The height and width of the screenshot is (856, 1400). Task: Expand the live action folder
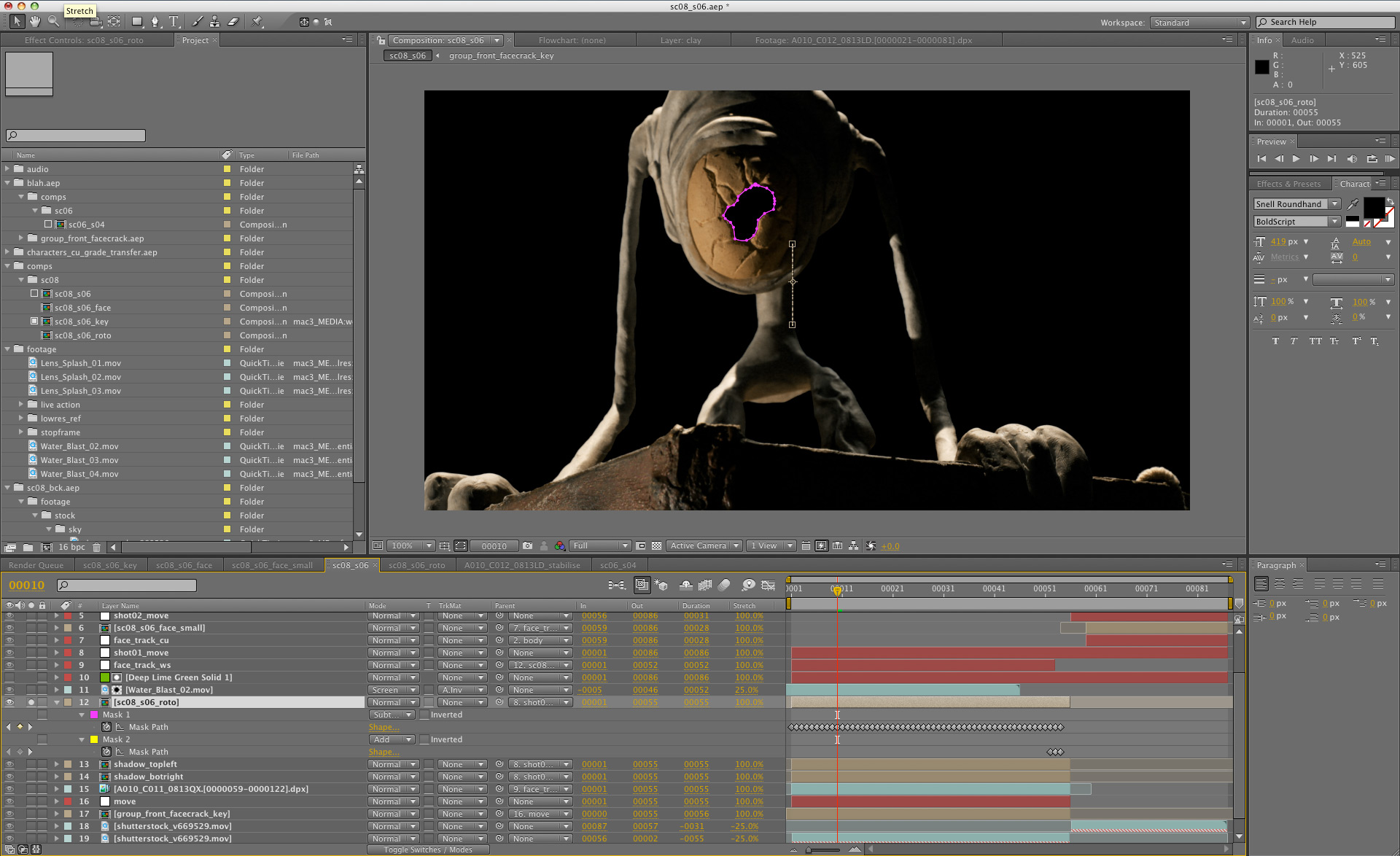tap(21, 404)
